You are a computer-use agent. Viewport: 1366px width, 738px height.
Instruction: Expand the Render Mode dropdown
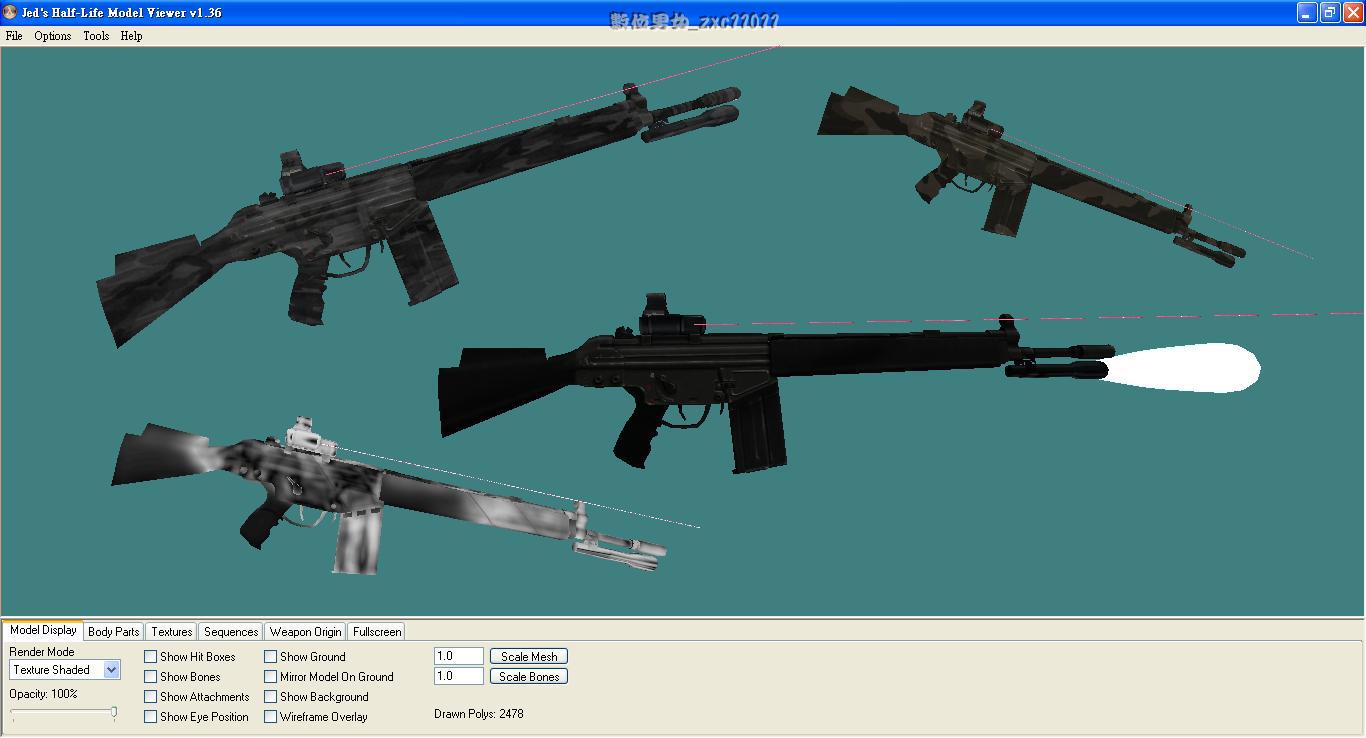111,670
